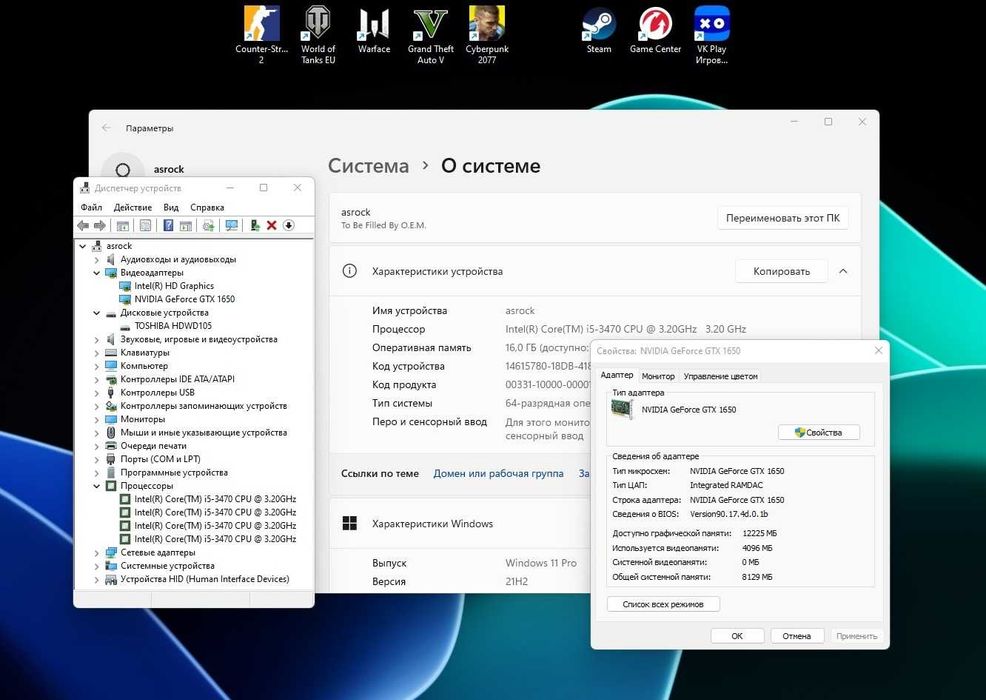Image resolution: width=986 pixels, height=700 pixels.
Task: Click the 12225 МБ graphics memory value
Action: click(x=760, y=533)
